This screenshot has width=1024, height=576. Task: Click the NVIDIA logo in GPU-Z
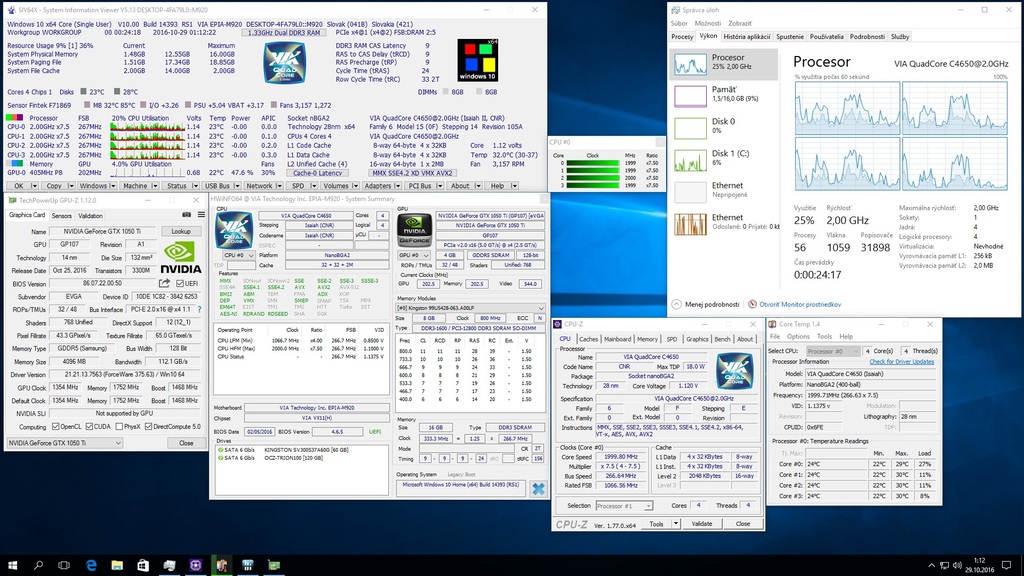pos(181,258)
